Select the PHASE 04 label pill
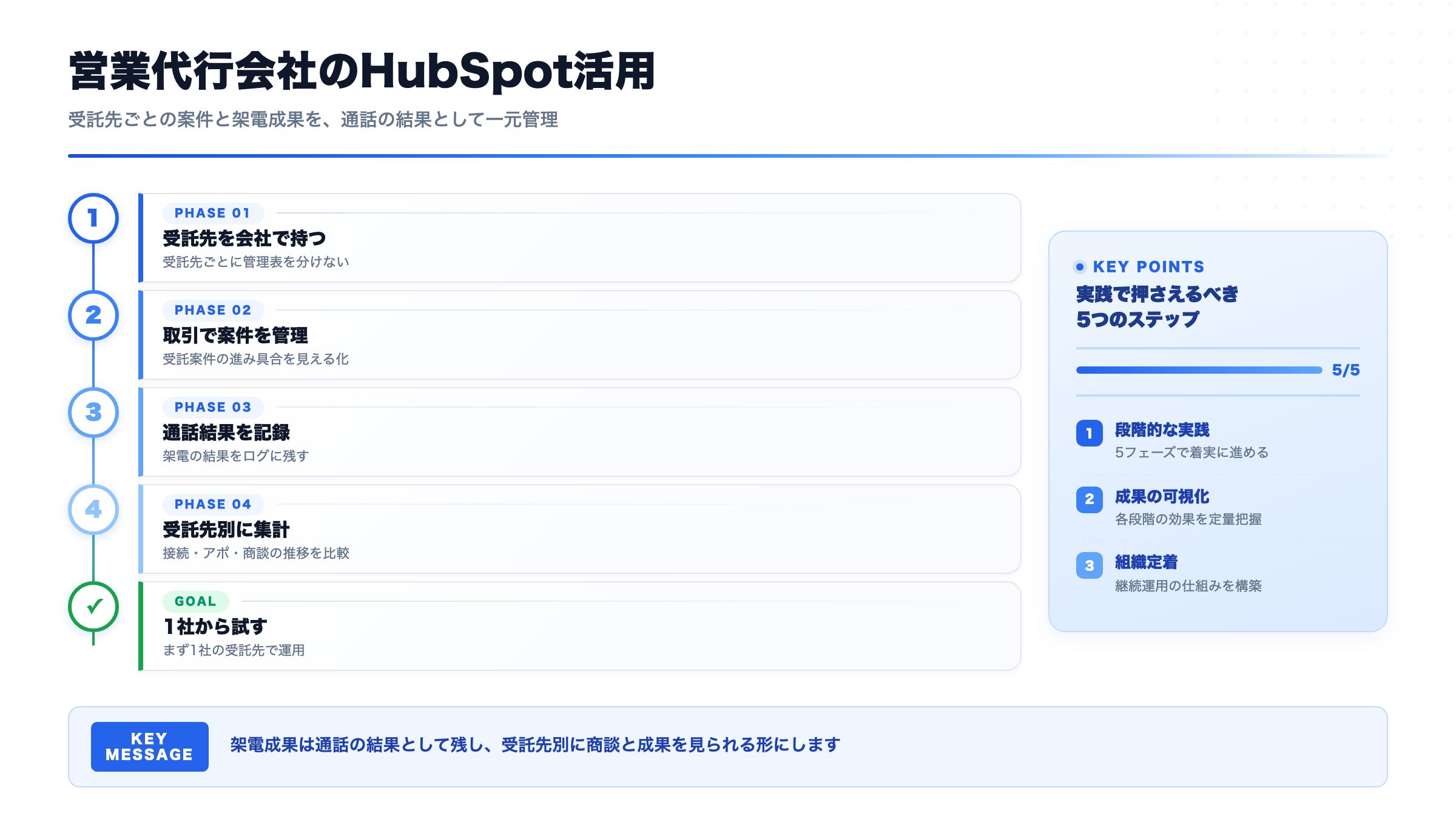The image size is (1456, 819). (x=213, y=504)
